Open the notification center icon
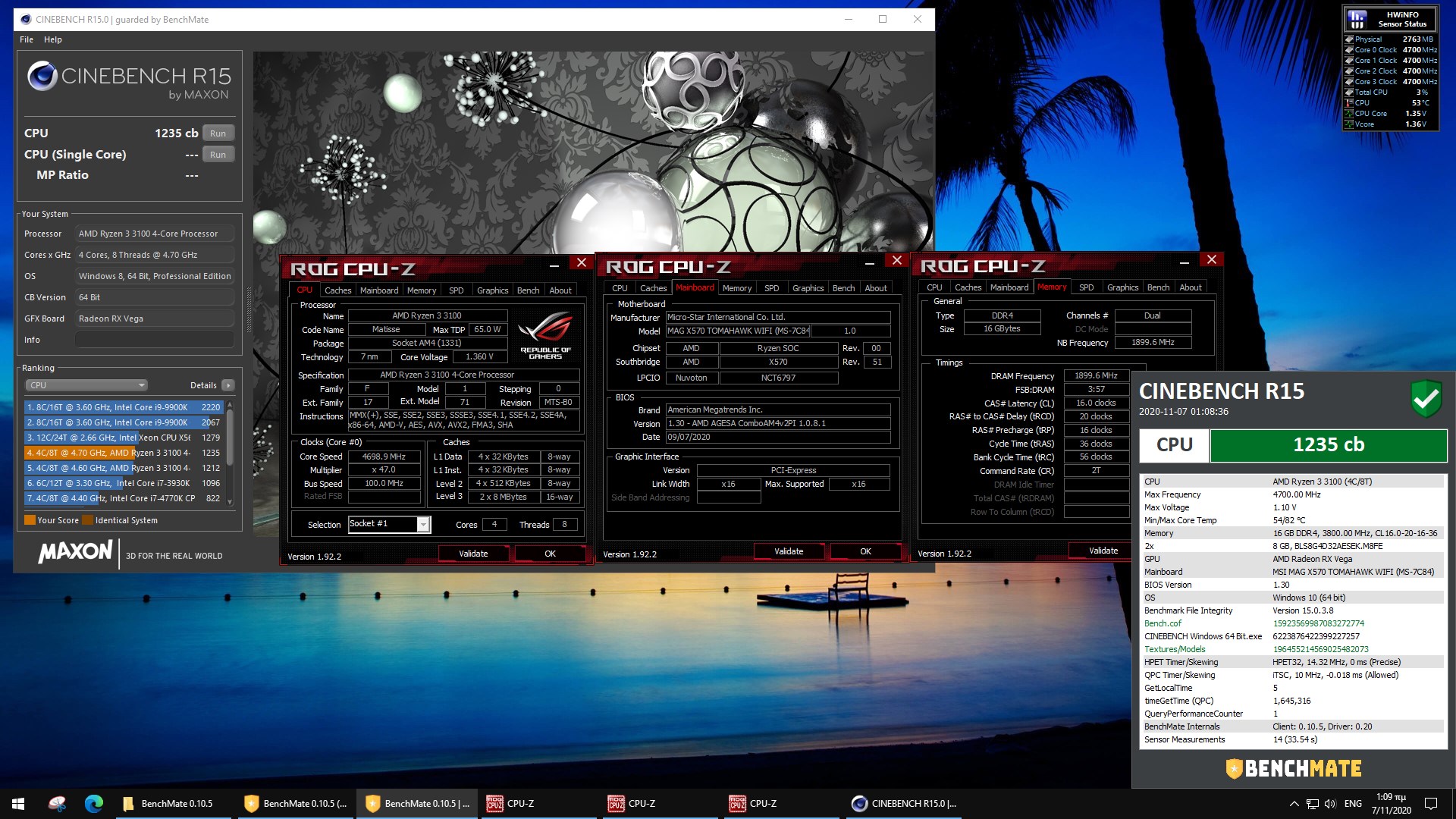 coord(1431,804)
